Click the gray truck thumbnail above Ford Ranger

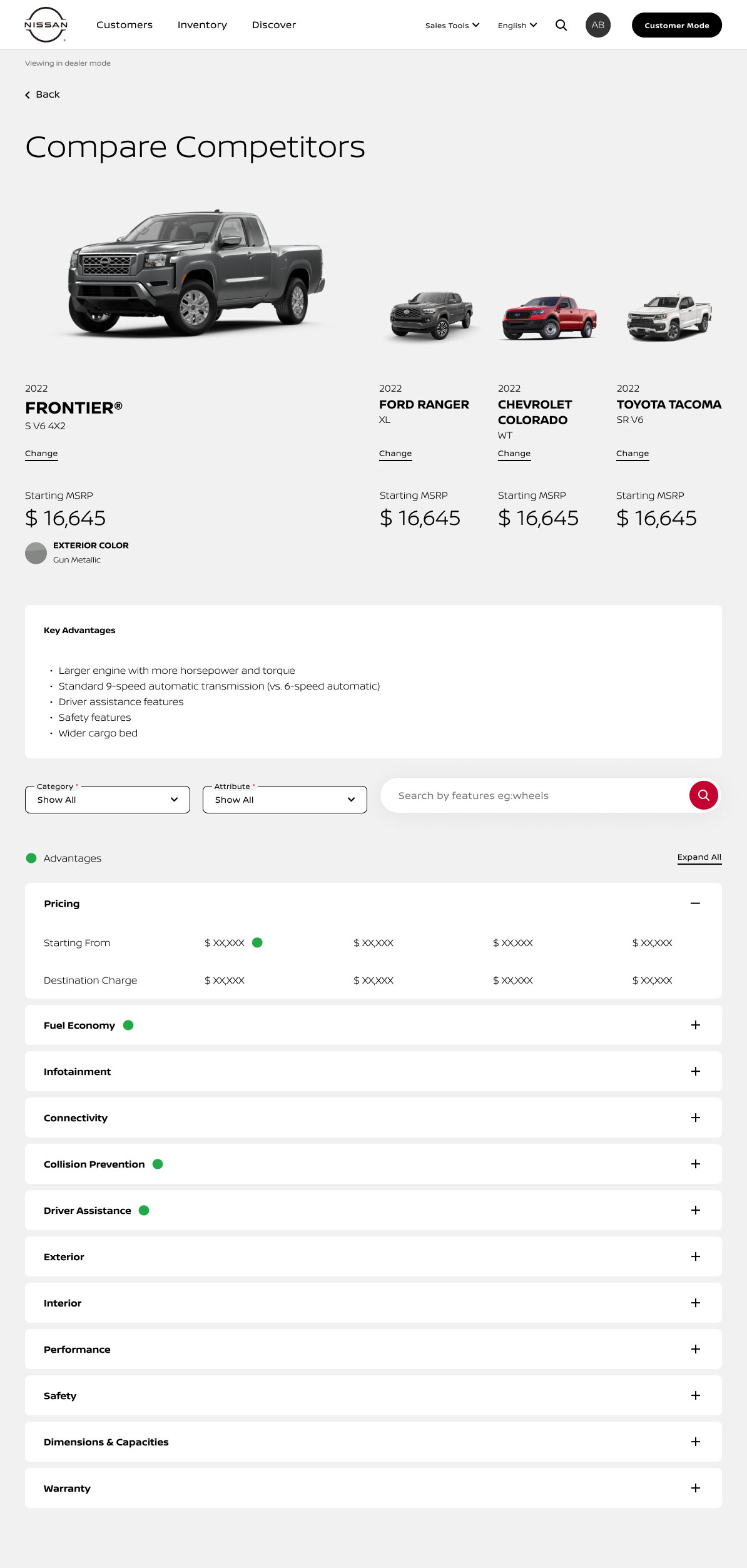pos(432,315)
